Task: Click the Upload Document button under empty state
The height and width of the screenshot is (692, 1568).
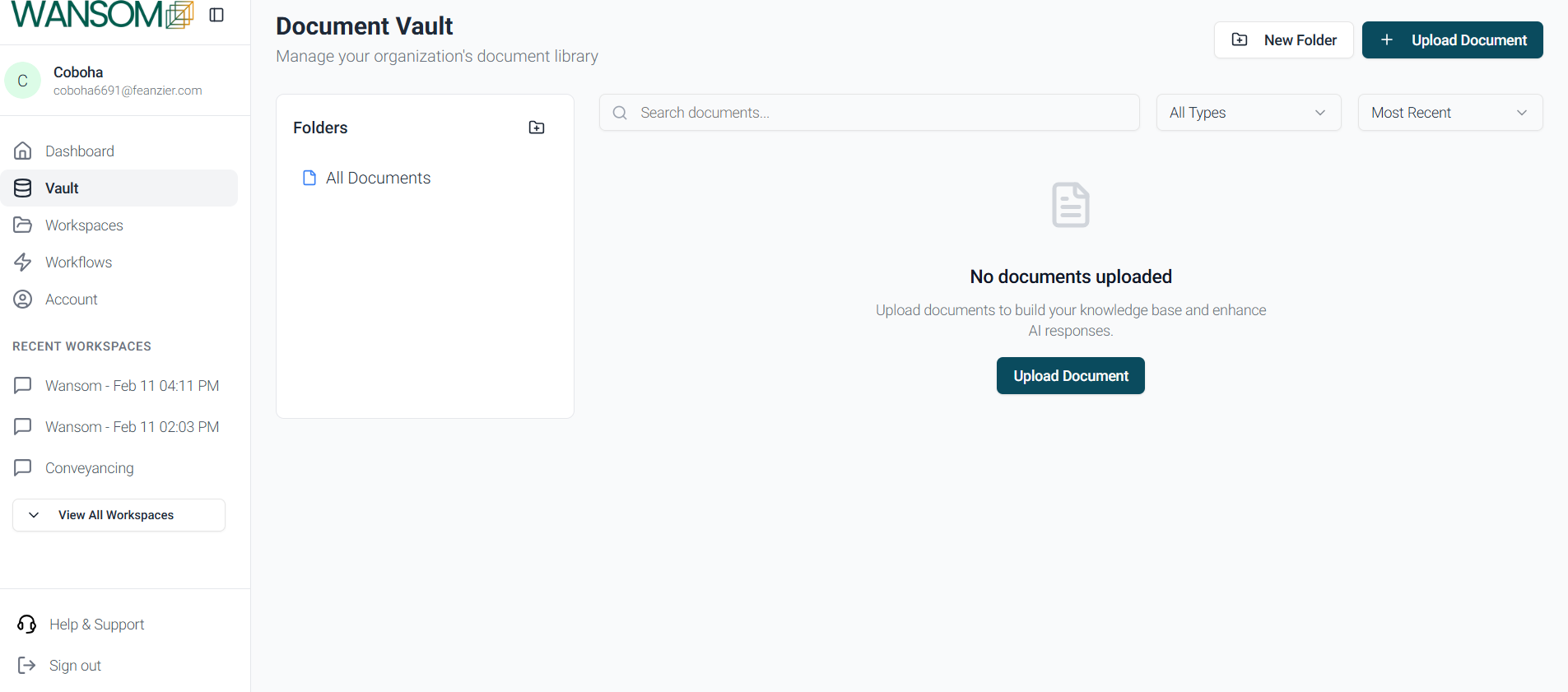Action: point(1071,376)
